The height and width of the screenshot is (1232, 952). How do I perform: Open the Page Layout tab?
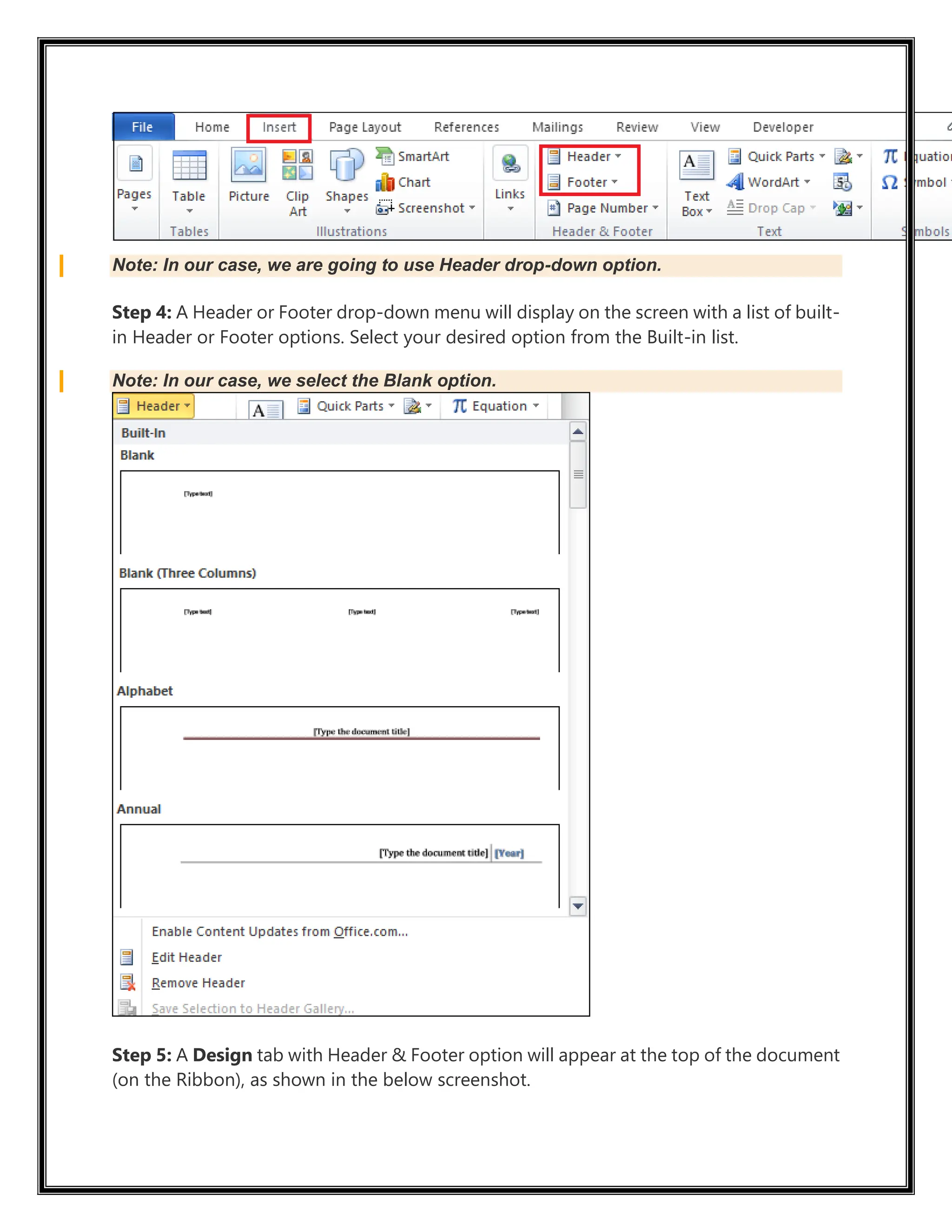(365, 127)
